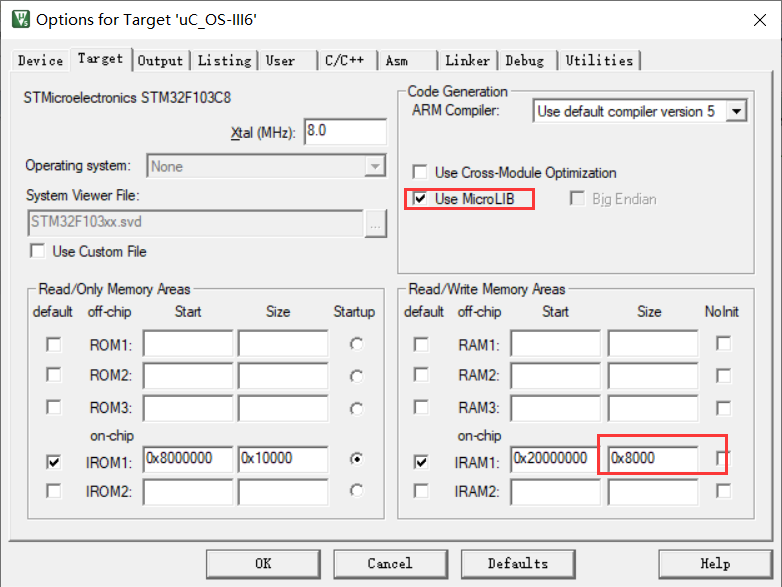The image size is (782, 587).
Task: Click the IRAM2 Size field
Action: [x=652, y=492]
